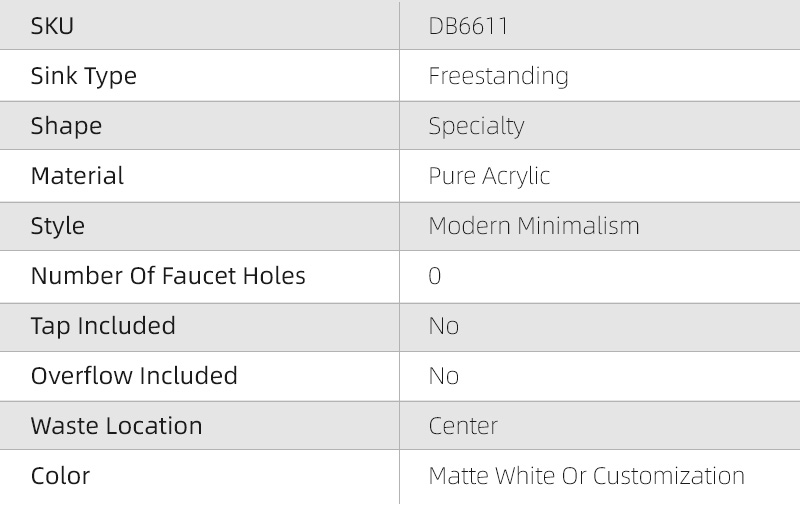This screenshot has width=800, height=505.
Task: Select the No value for Tap Included
Action: [x=444, y=326]
